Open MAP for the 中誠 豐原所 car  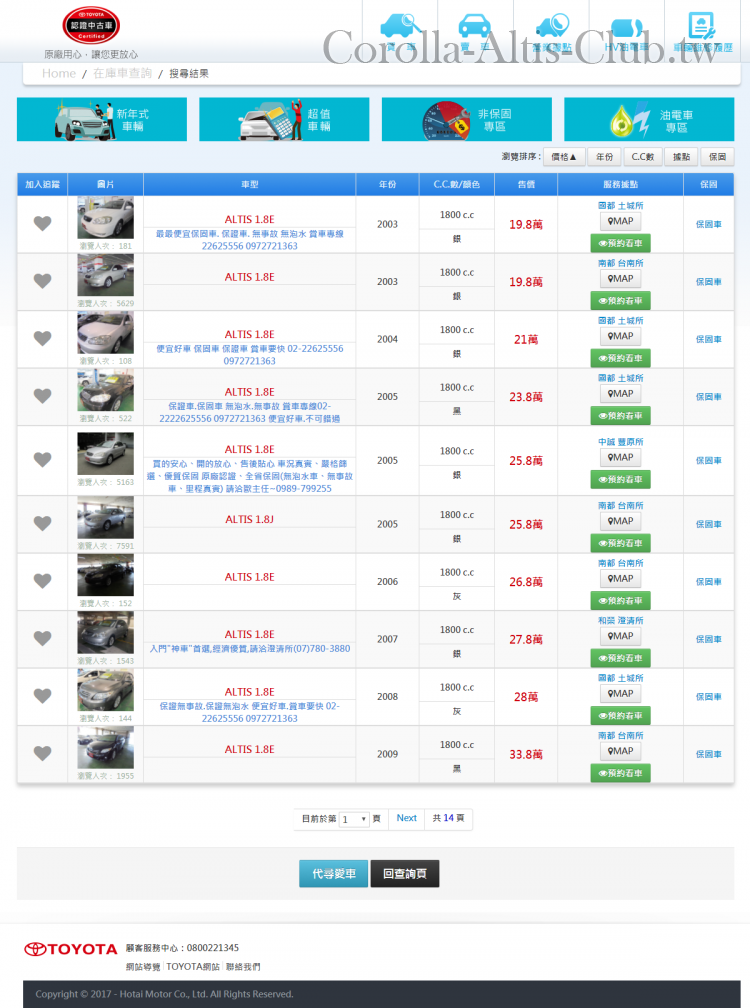tap(620, 458)
